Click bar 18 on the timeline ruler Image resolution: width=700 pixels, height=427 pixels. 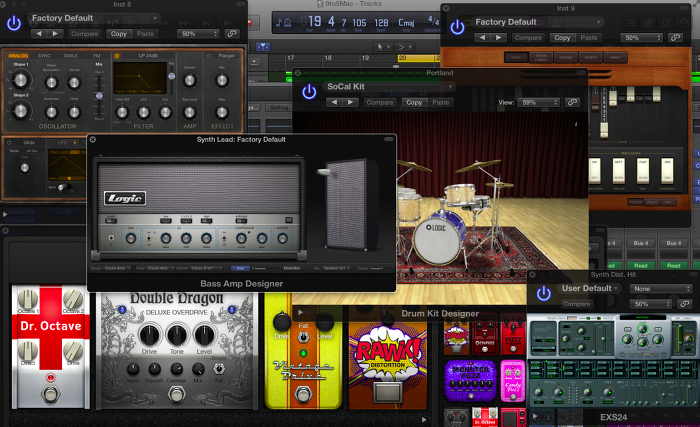(328, 58)
